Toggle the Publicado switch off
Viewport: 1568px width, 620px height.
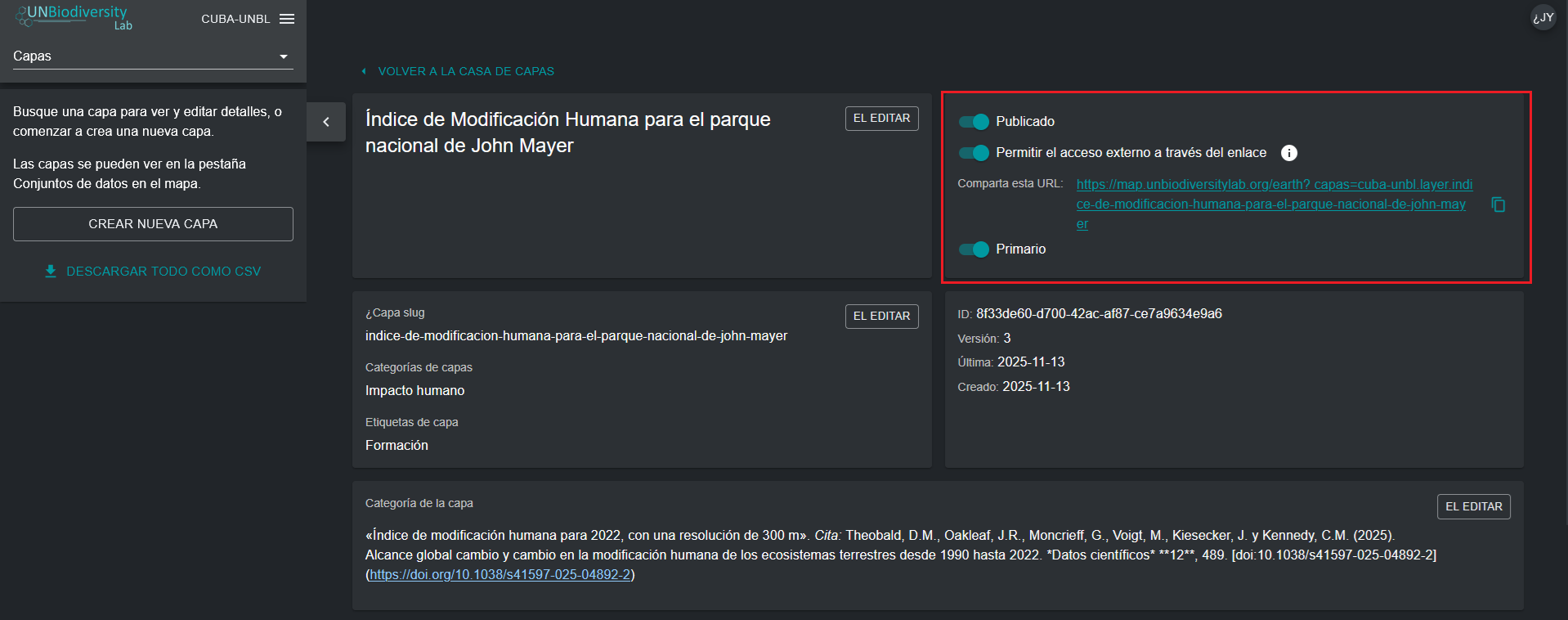(x=974, y=122)
